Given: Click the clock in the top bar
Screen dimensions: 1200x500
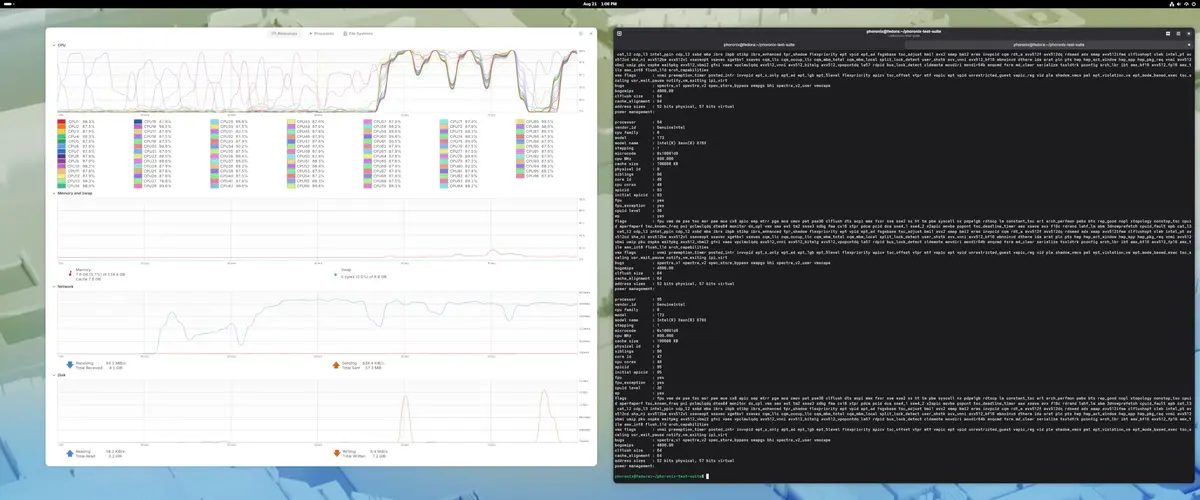Looking at the screenshot, I should click(599, 4).
